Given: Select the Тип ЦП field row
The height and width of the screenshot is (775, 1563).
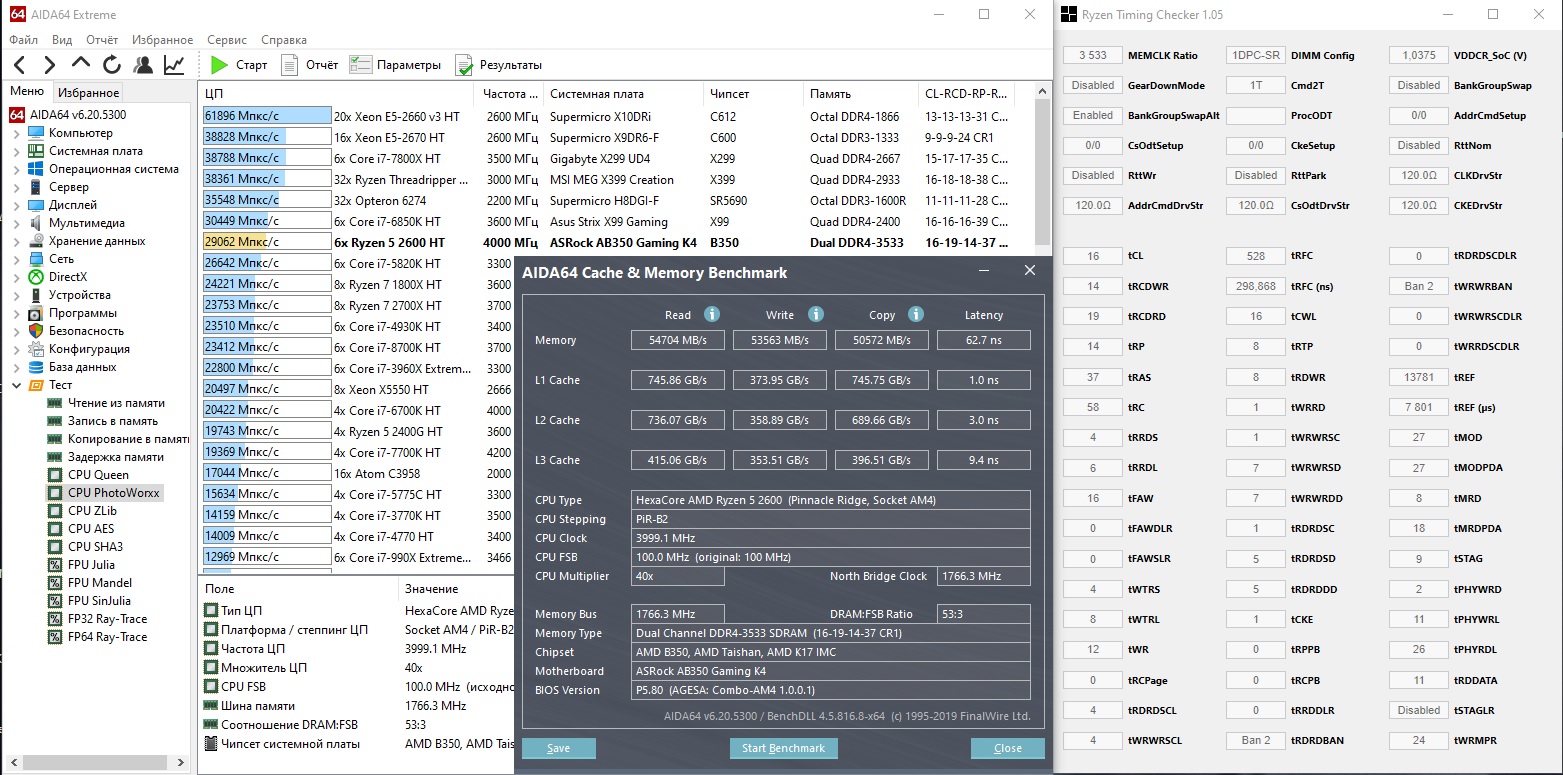Looking at the screenshot, I should pyautogui.click(x=358, y=610).
